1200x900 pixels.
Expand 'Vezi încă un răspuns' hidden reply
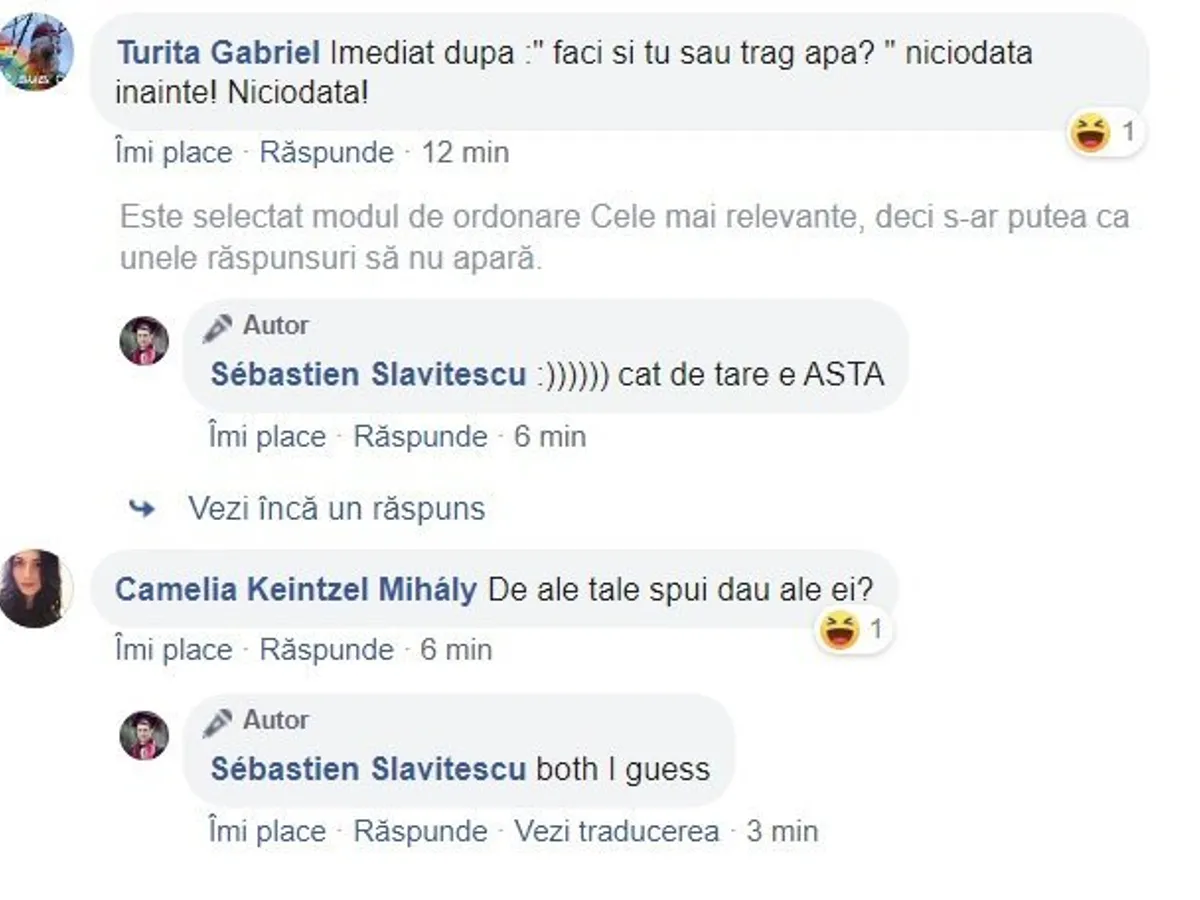[336, 508]
